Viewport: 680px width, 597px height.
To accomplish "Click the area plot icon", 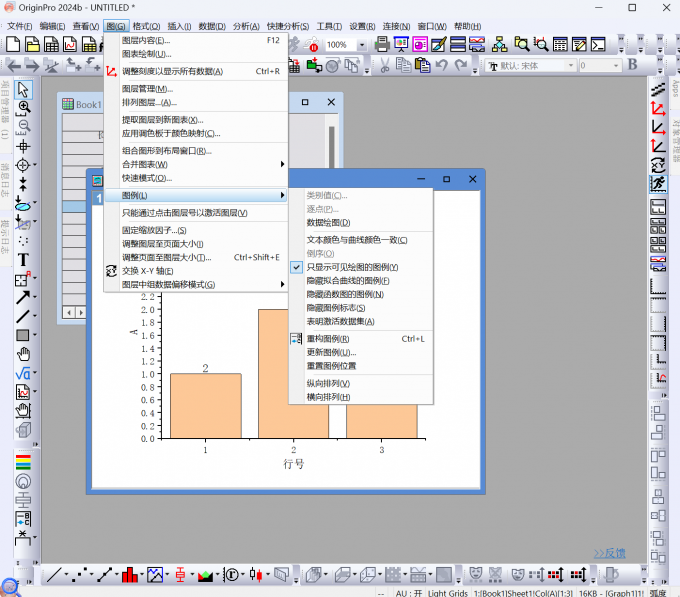I will tap(205, 575).
